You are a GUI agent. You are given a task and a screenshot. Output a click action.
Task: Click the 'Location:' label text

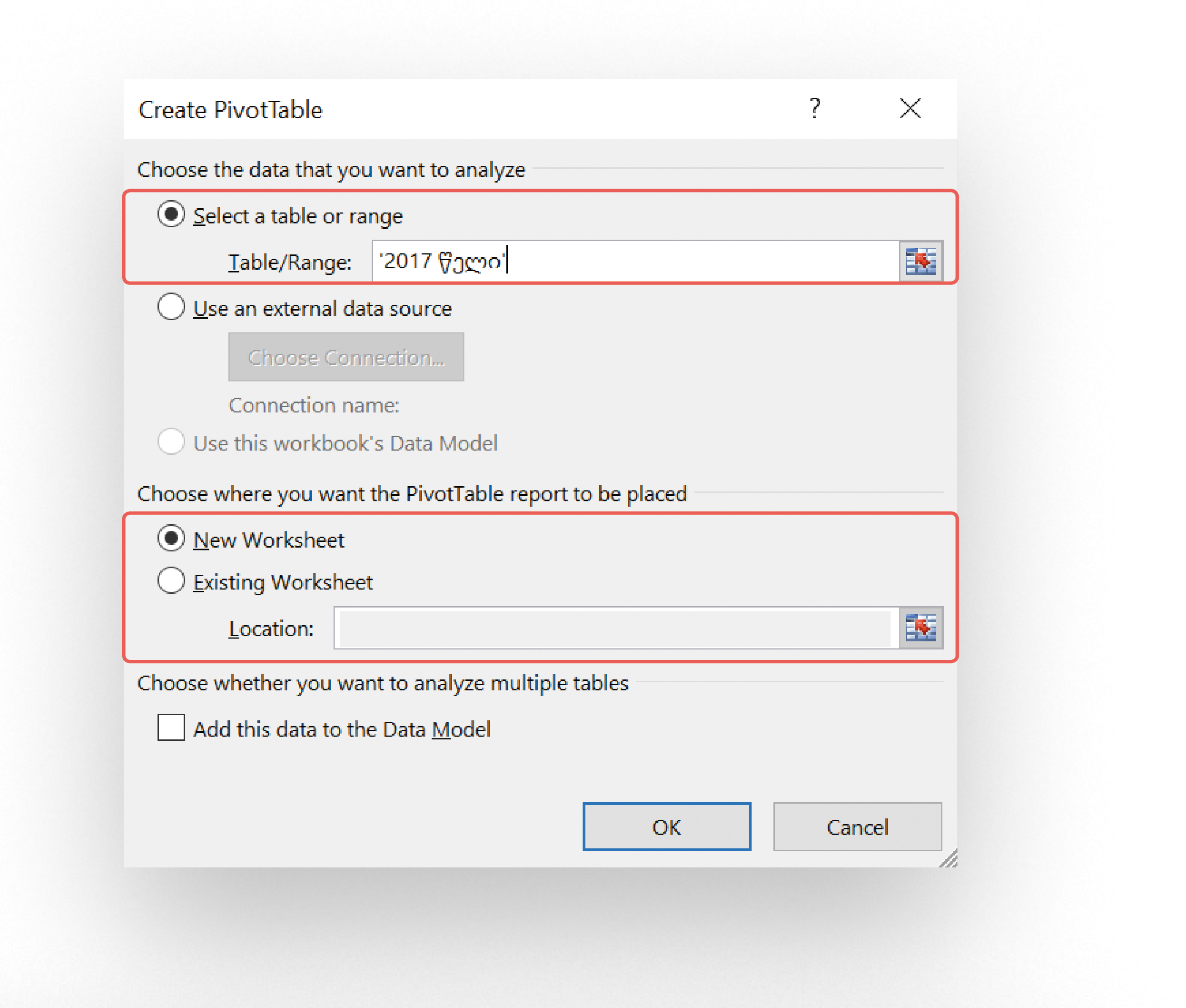point(271,629)
